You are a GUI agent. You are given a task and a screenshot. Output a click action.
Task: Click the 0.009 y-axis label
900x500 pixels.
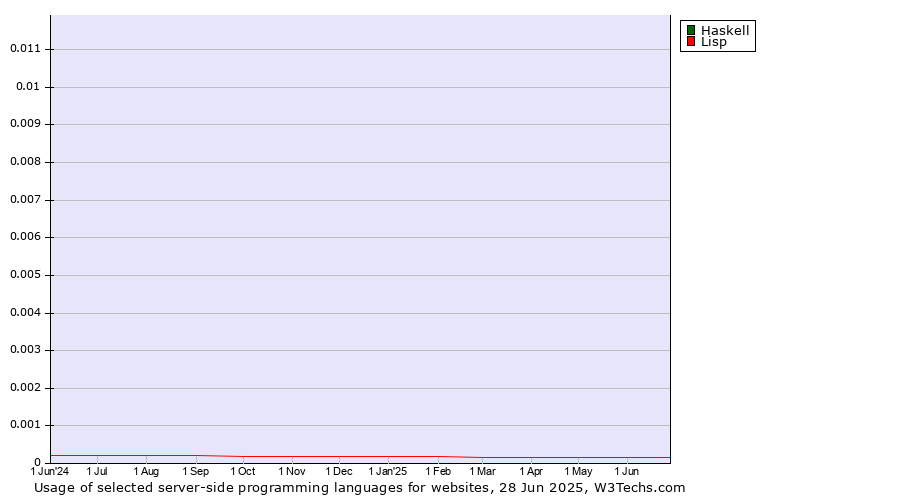(25, 123)
